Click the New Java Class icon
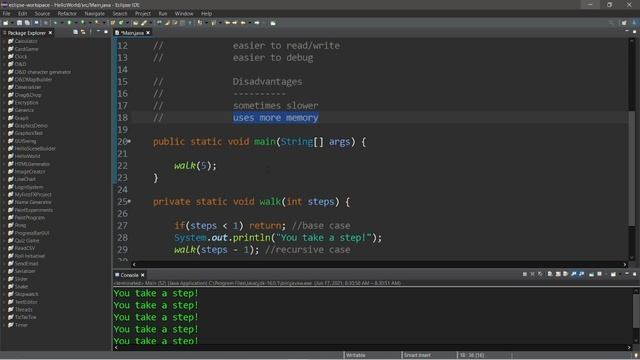 pyautogui.click(x=120, y=23)
